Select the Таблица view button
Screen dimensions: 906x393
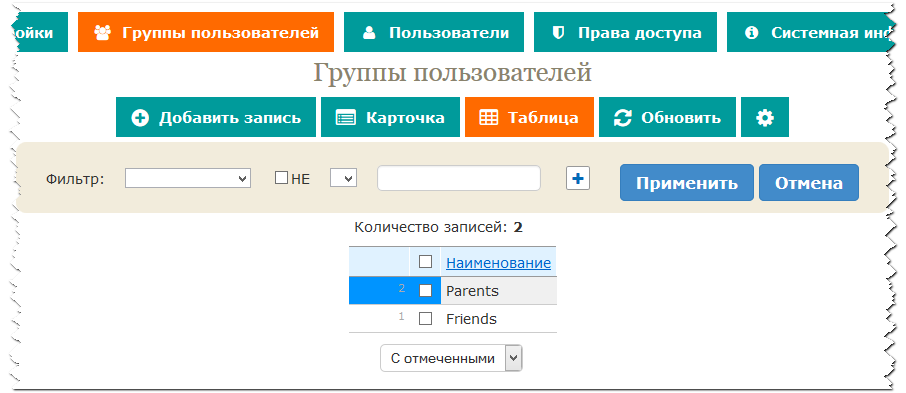click(x=529, y=117)
